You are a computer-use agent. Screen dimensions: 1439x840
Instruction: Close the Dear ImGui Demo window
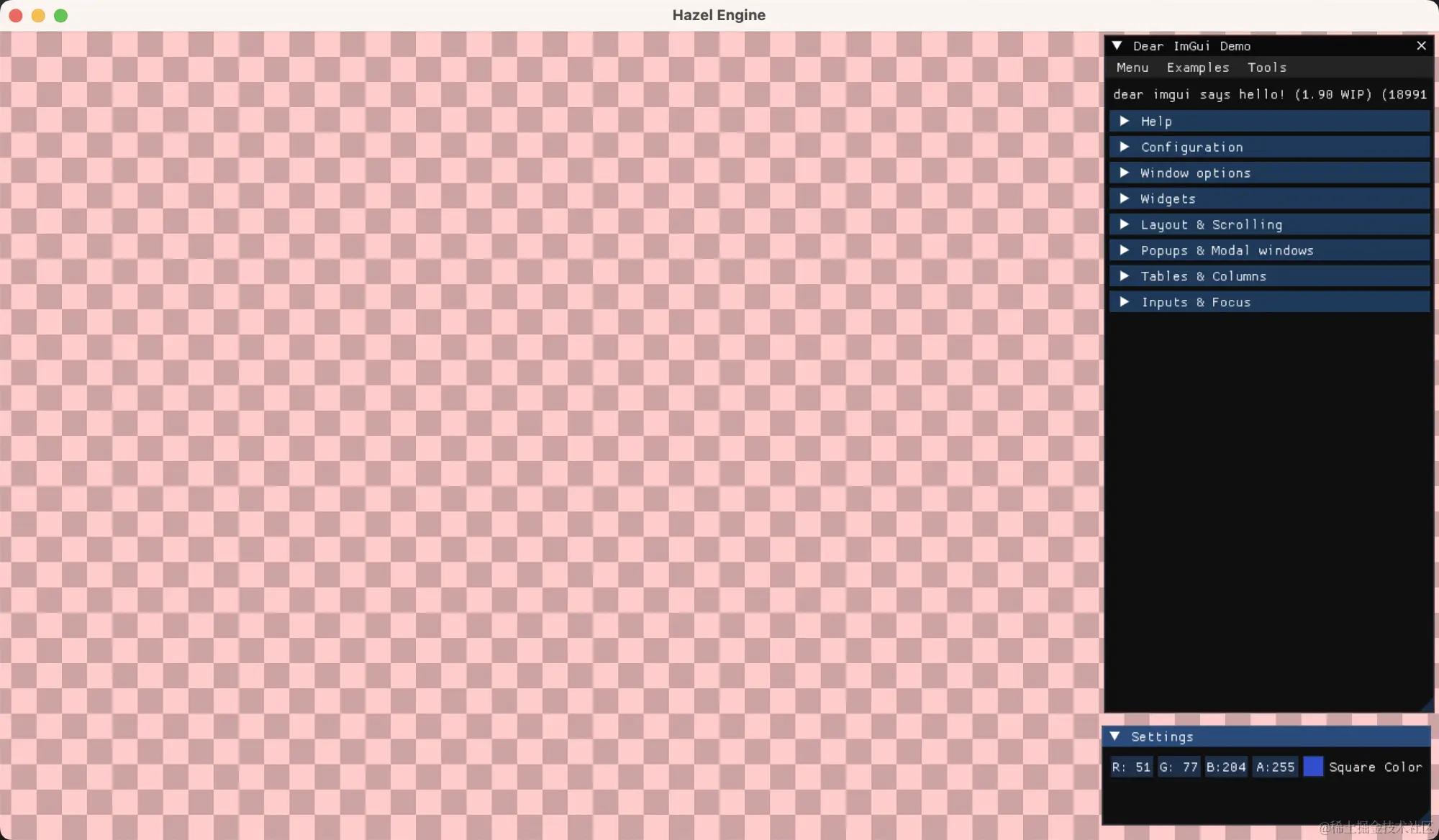pyautogui.click(x=1421, y=46)
